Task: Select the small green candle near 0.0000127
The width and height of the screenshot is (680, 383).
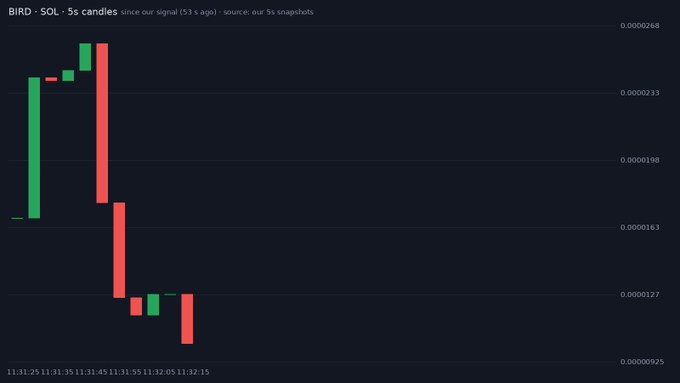Action: coord(153,304)
